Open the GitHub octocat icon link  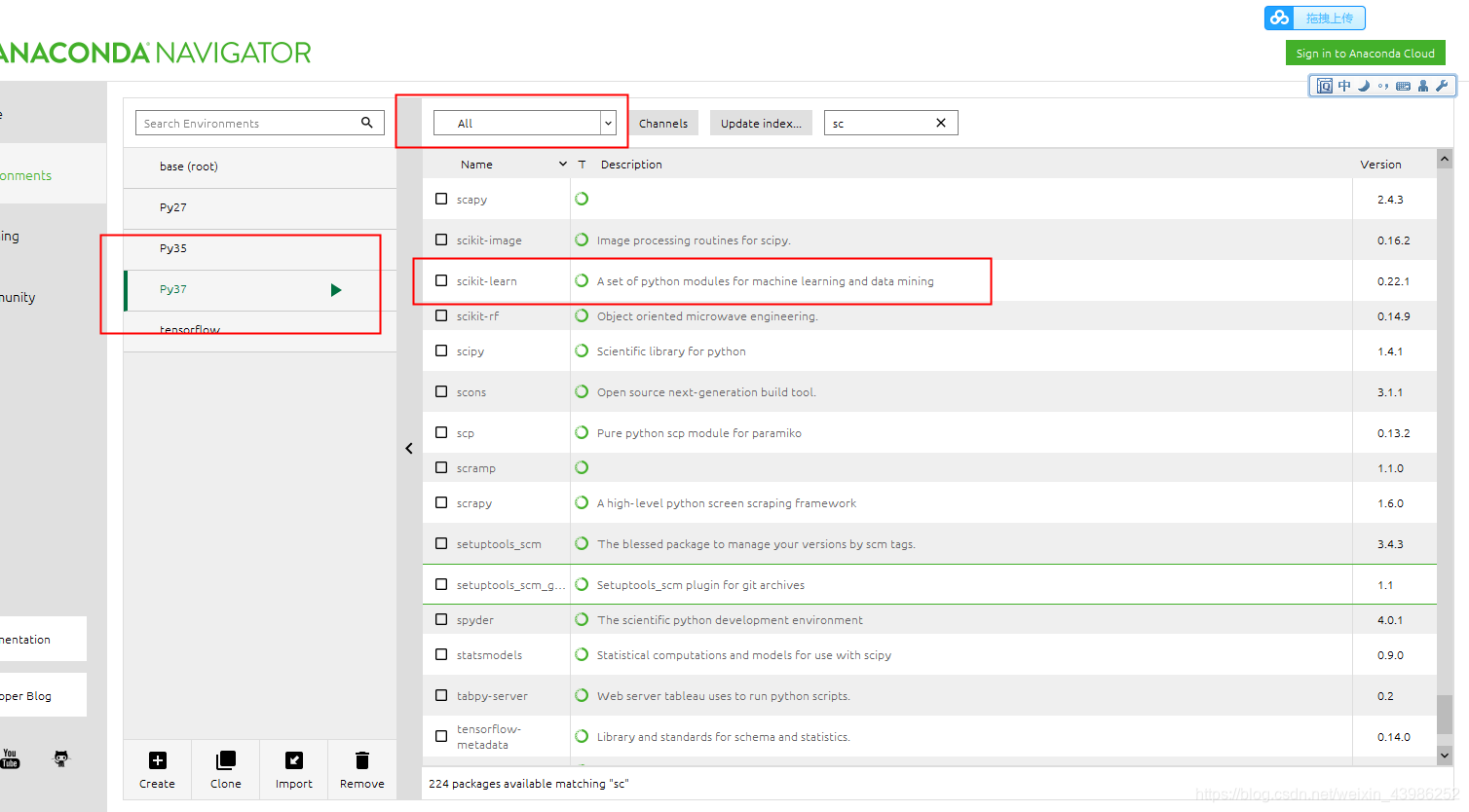[x=61, y=758]
